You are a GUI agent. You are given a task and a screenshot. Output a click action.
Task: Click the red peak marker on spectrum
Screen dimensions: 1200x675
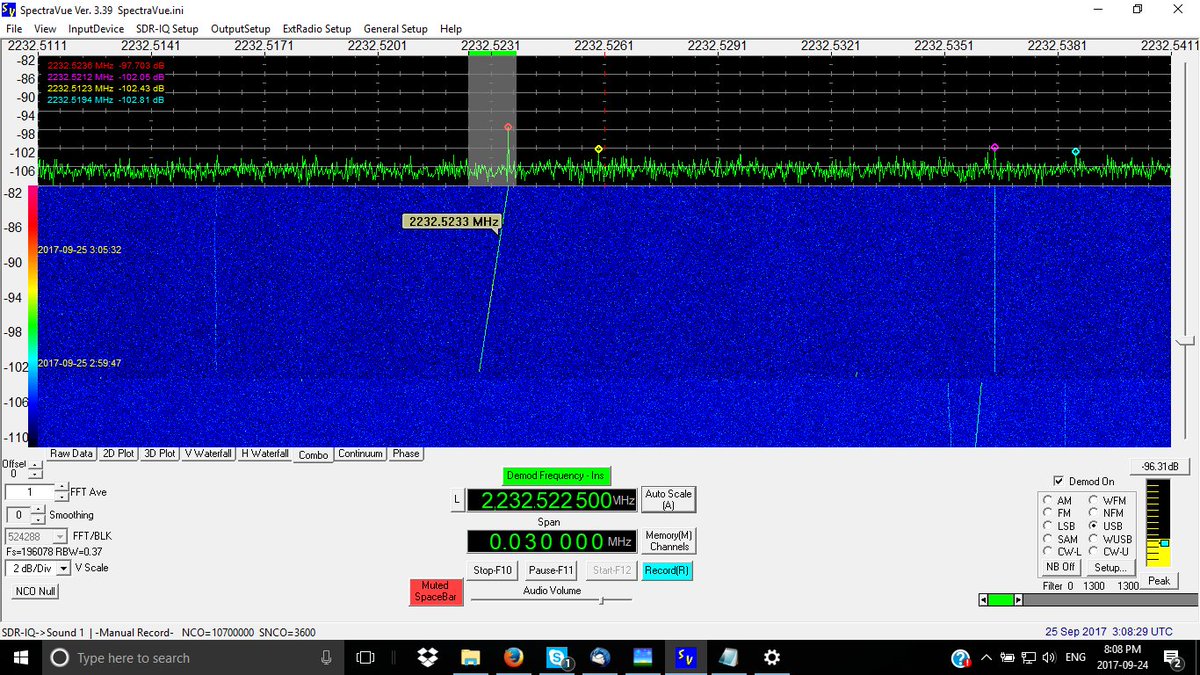[508, 128]
